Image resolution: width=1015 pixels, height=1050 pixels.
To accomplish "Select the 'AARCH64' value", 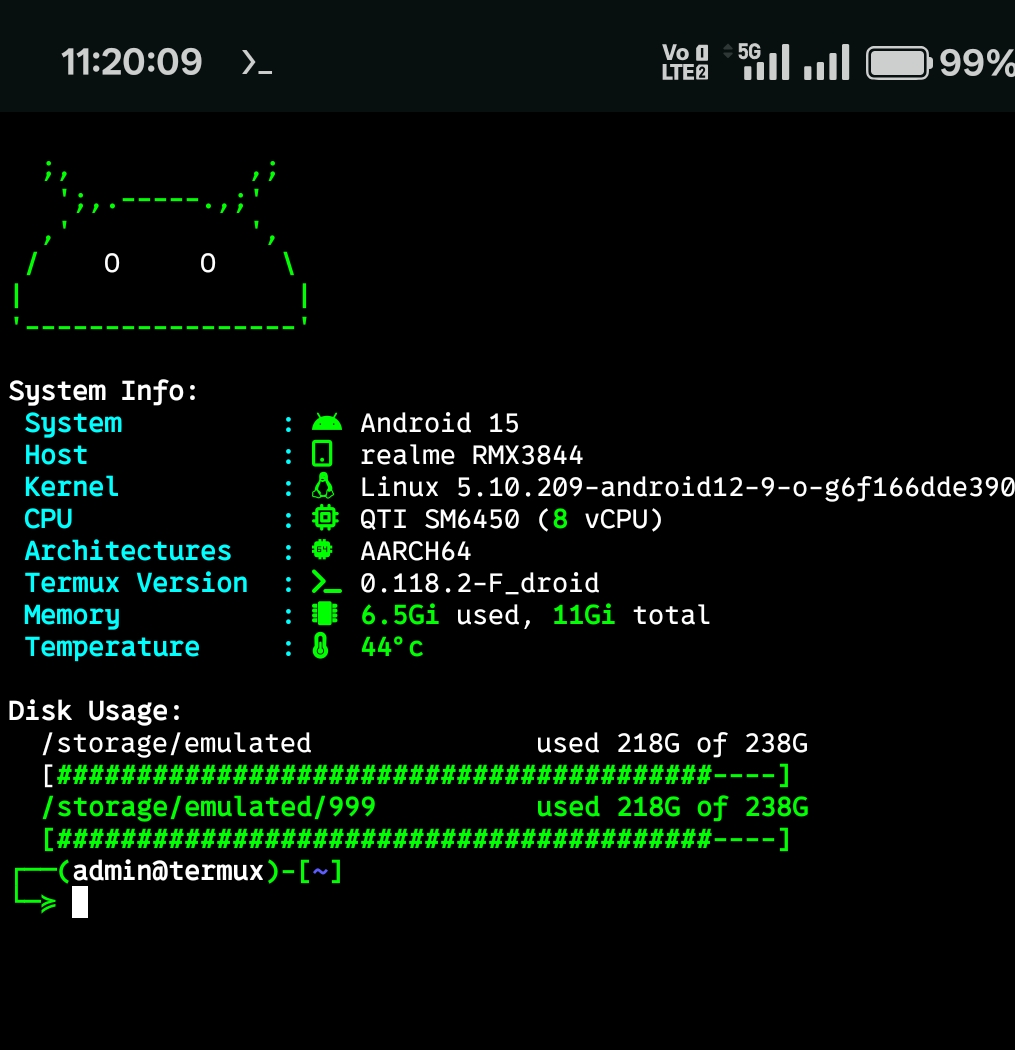I will click(416, 551).
